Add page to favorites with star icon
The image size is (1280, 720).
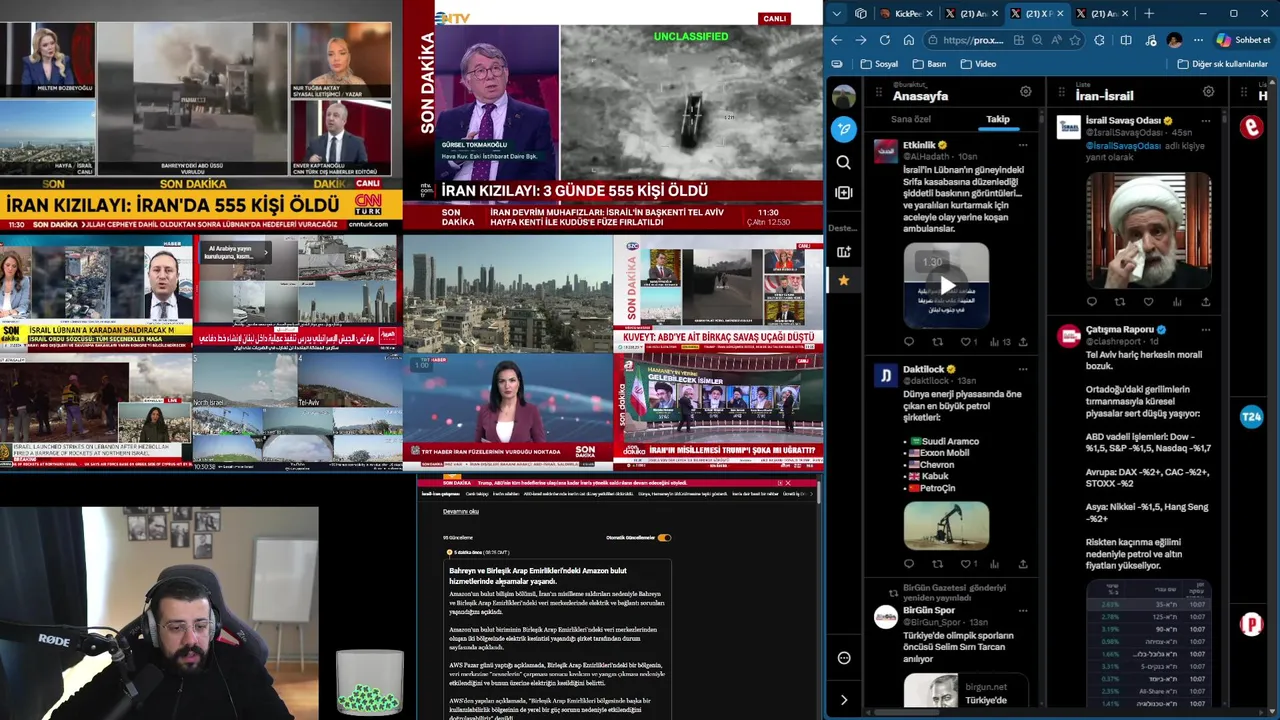1075,40
